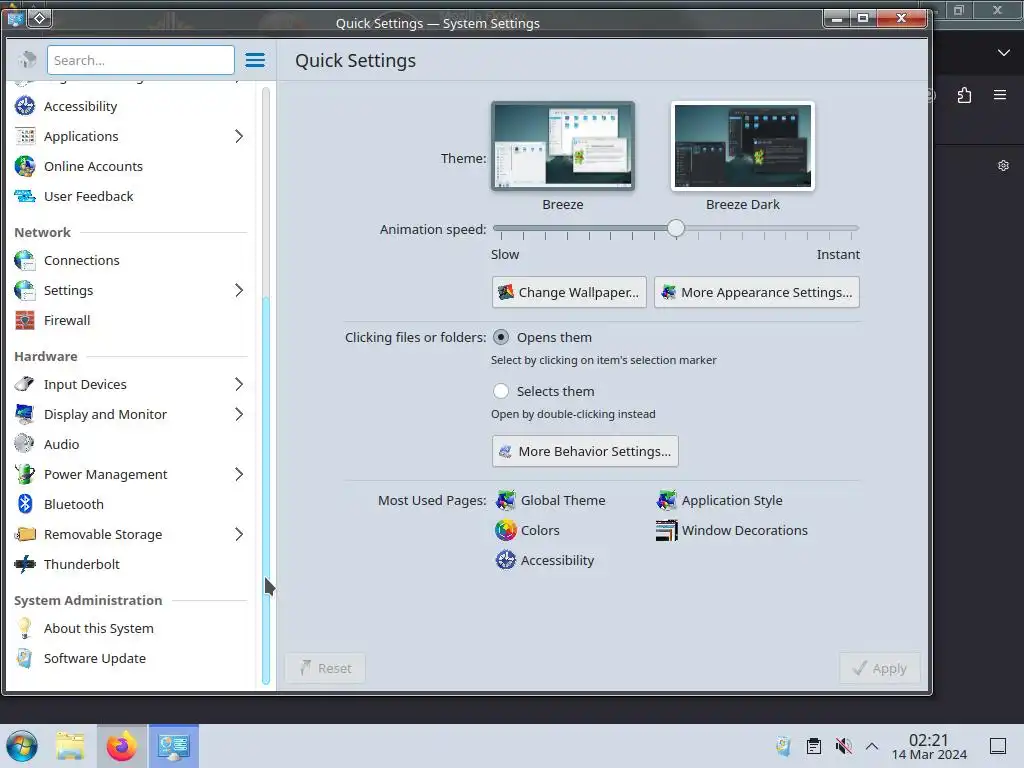
Task: Open the file manager folder in taskbar
Action: click(x=71, y=746)
